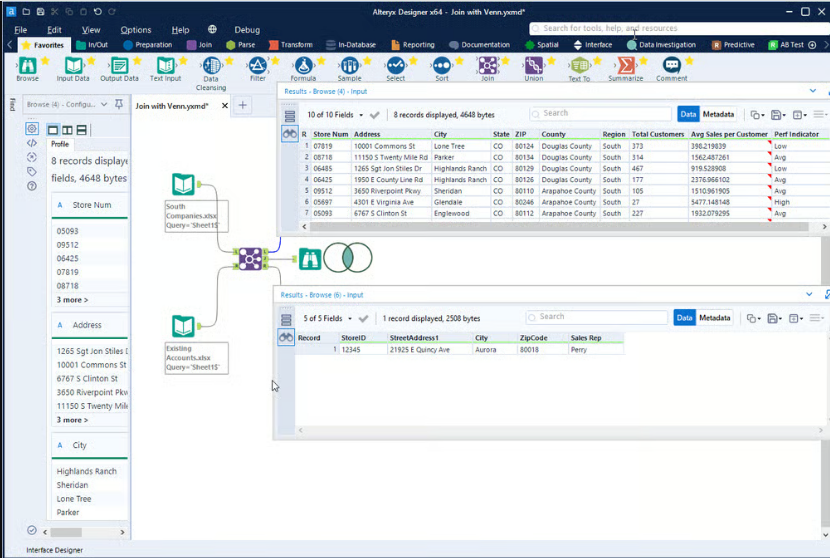Open the help question mark icon in side panel
The image size is (830, 558).
(x=32, y=186)
